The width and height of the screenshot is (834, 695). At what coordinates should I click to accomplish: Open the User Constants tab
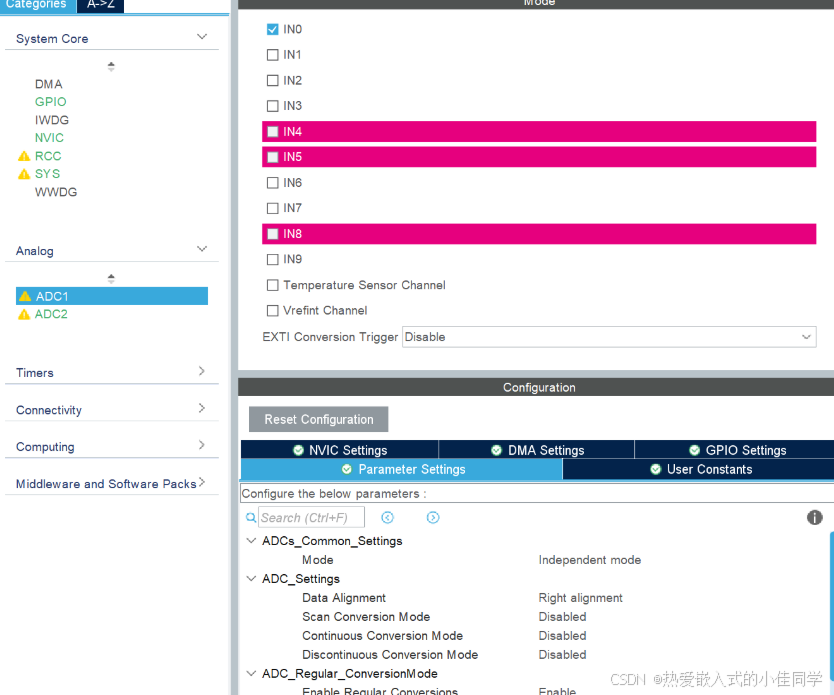pos(698,469)
